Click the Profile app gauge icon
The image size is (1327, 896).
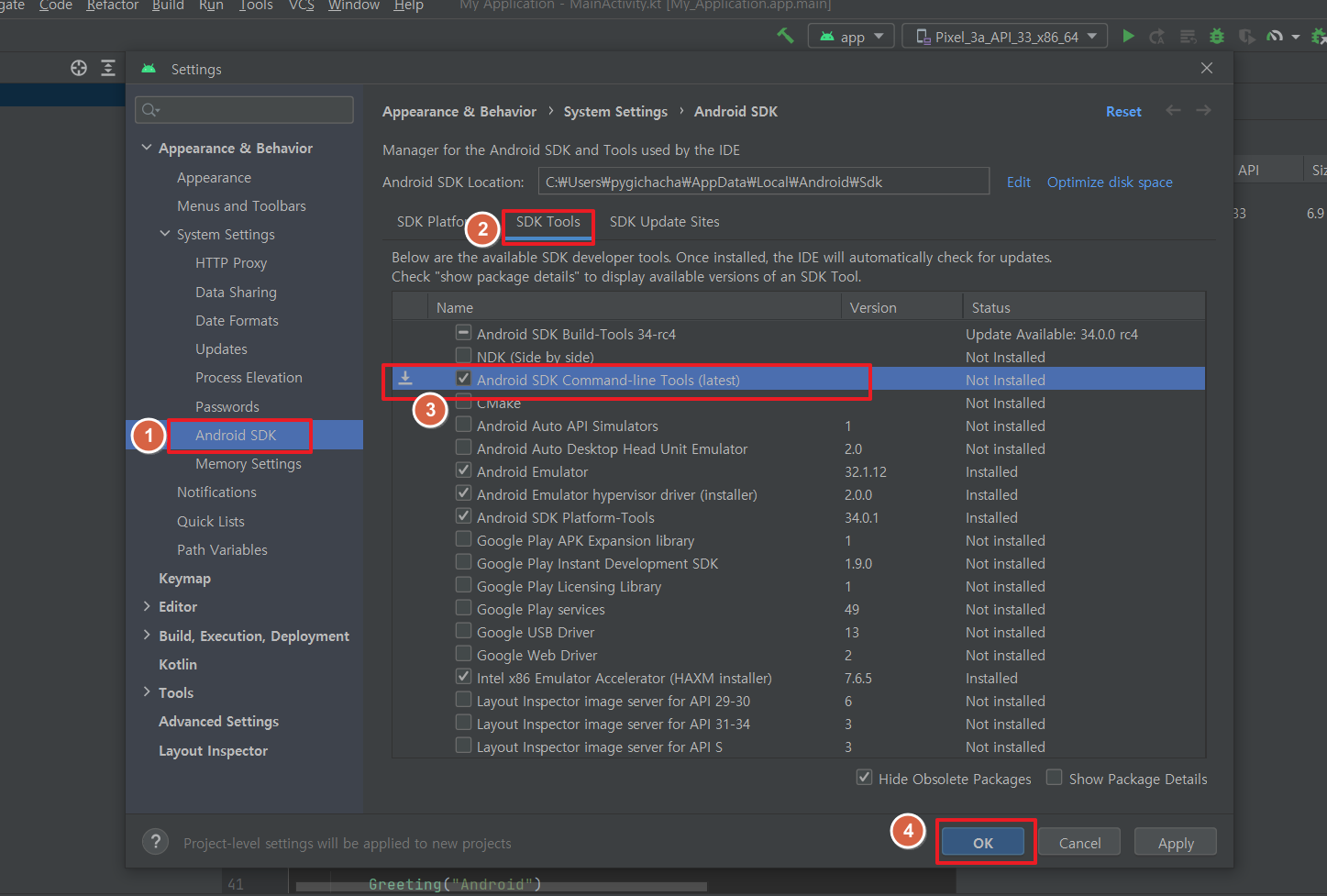pos(1275,37)
